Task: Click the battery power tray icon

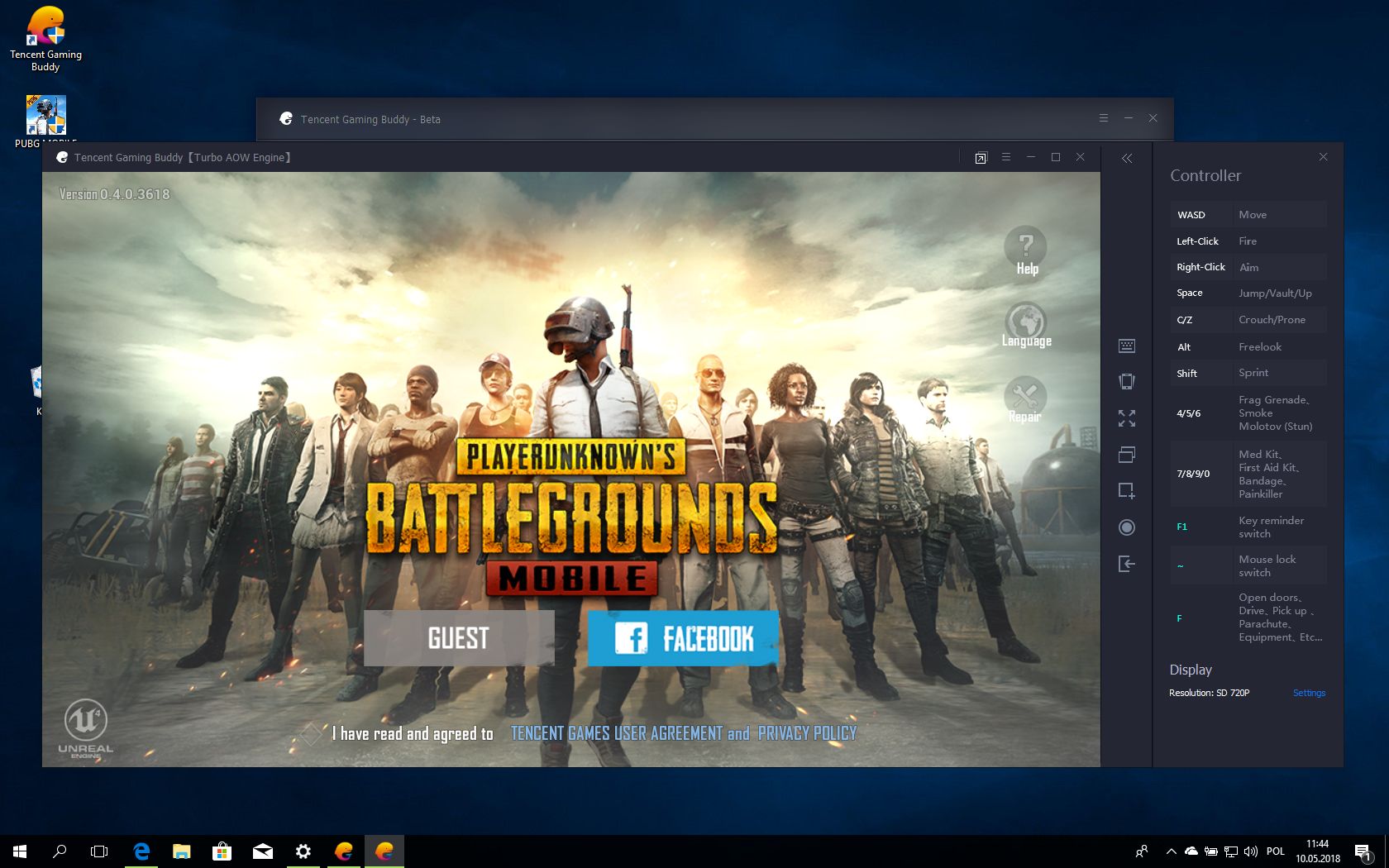Action: point(1210,851)
